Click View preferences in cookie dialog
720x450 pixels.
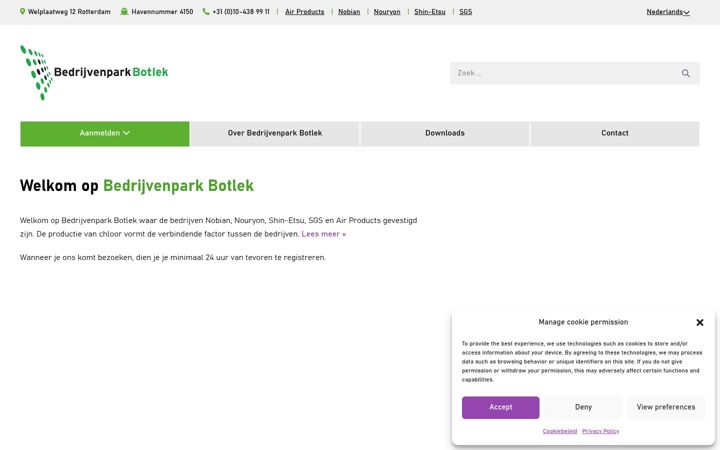point(666,407)
